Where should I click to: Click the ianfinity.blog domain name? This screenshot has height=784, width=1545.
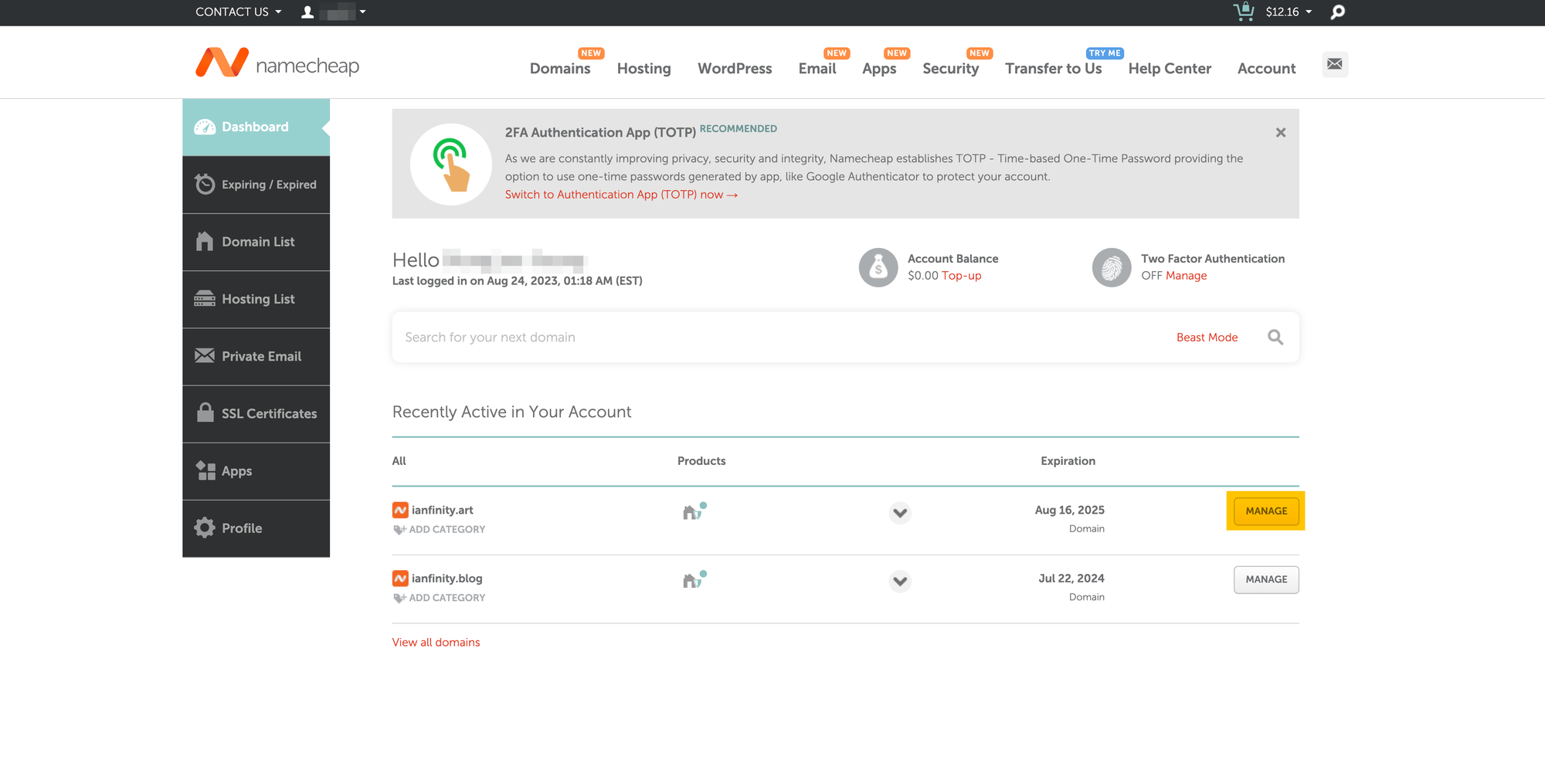point(447,578)
